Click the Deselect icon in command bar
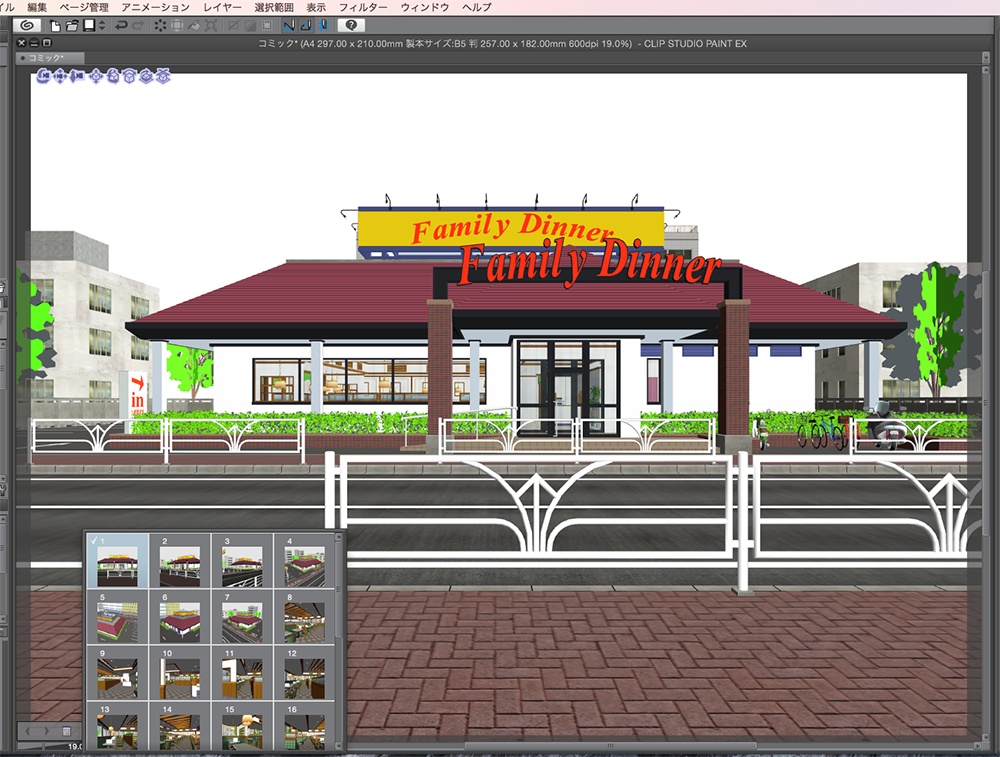Image resolution: width=1000 pixels, height=757 pixels. pyautogui.click(x=233, y=26)
